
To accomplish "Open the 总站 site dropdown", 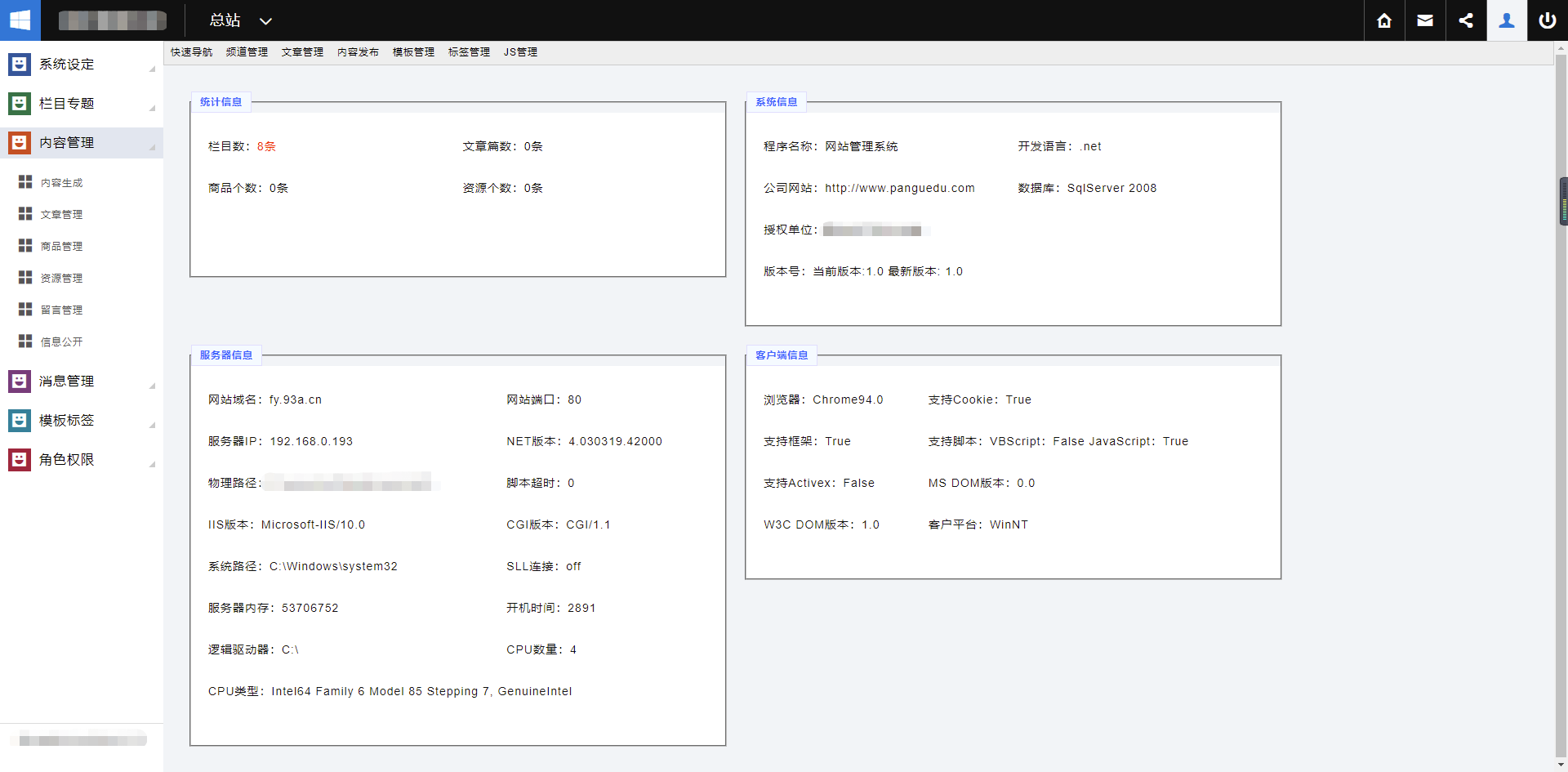I will pyautogui.click(x=241, y=20).
